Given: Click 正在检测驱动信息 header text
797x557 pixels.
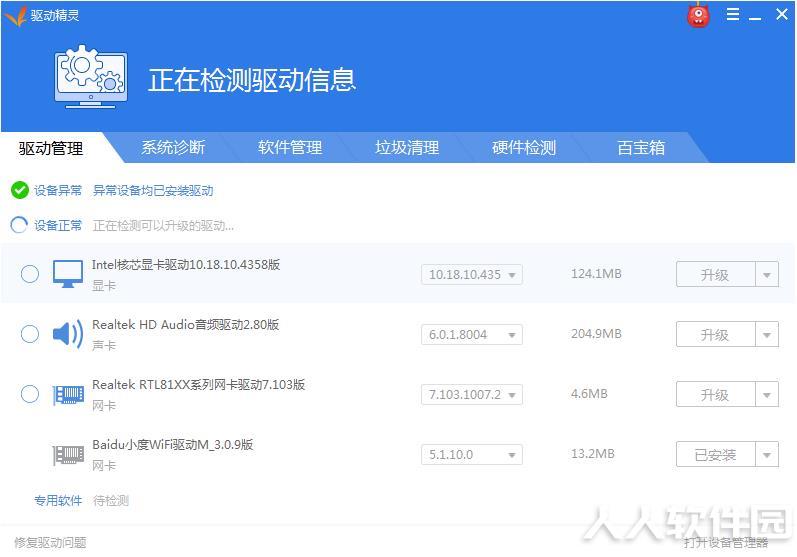Looking at the screenshot, I should click(252, 80).
